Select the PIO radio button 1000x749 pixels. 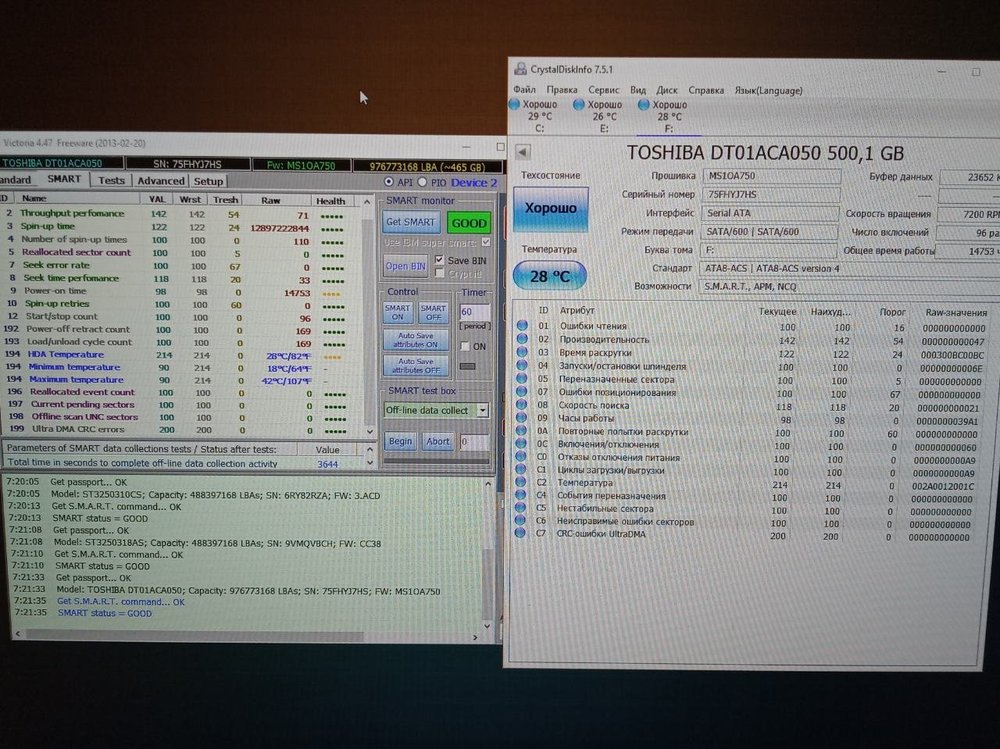pyautogui.click(x=422, y=183)
